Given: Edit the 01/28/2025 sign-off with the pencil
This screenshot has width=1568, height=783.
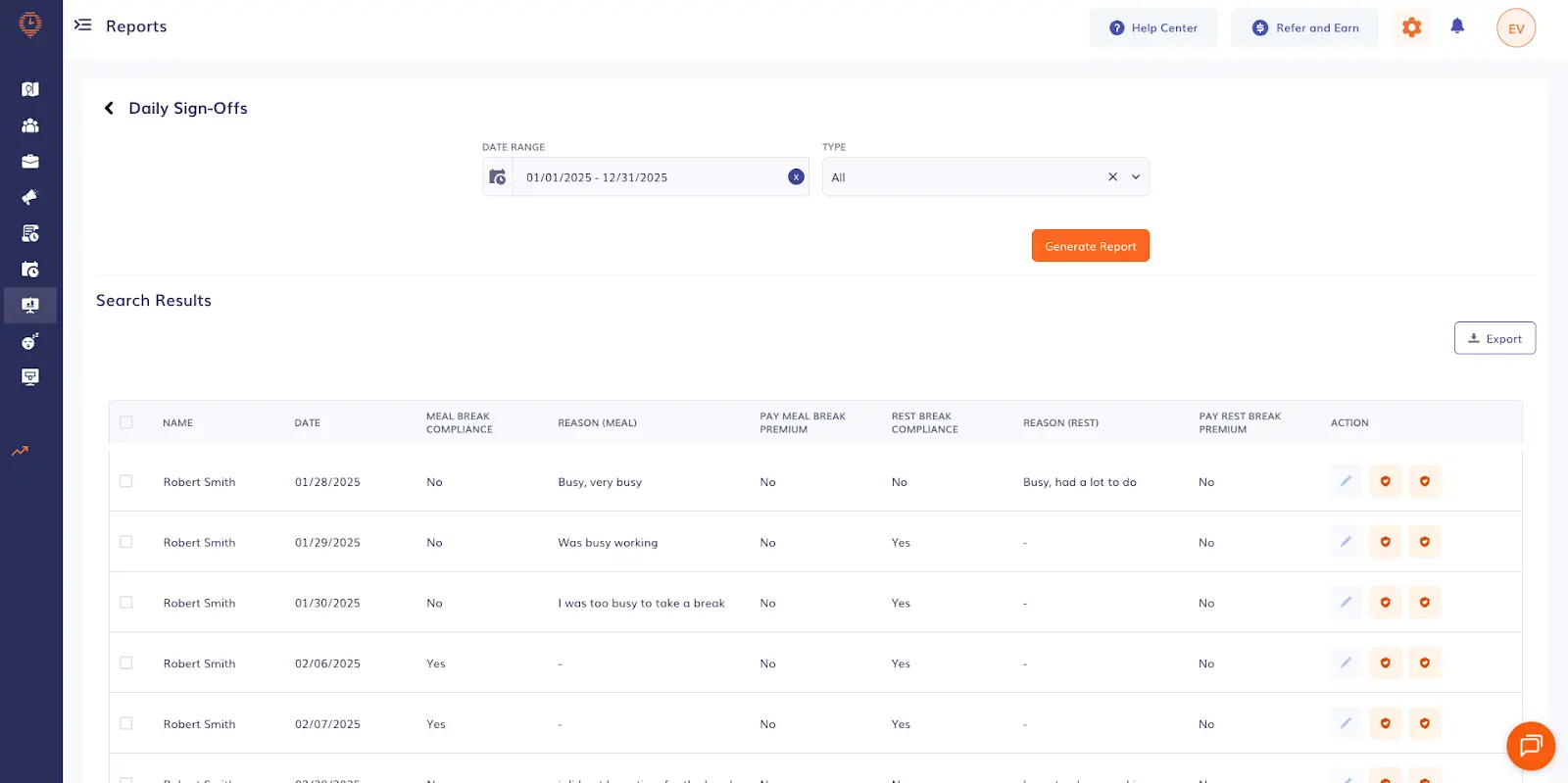Looking at the screenshot, I should [1346, 481].
